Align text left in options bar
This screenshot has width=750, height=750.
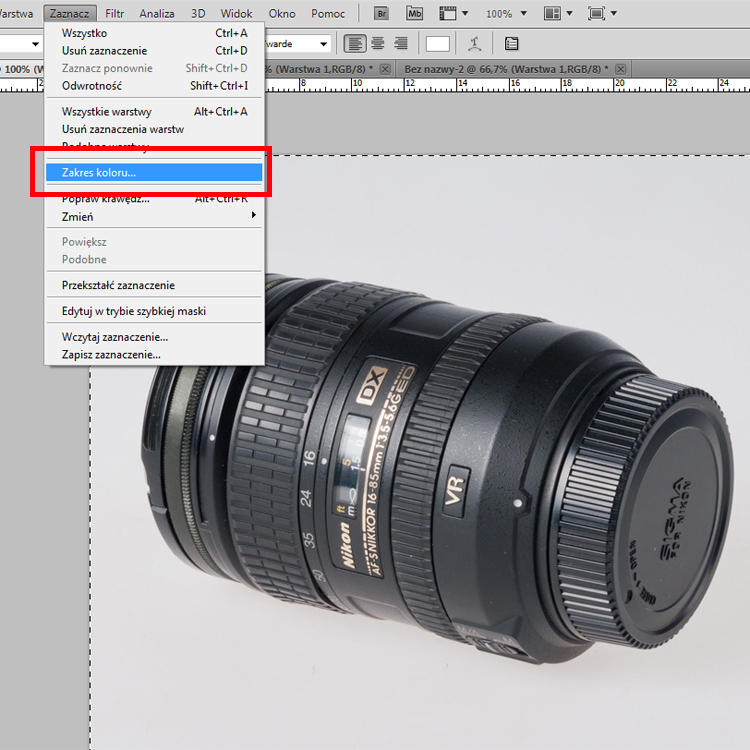coord(355,43)
